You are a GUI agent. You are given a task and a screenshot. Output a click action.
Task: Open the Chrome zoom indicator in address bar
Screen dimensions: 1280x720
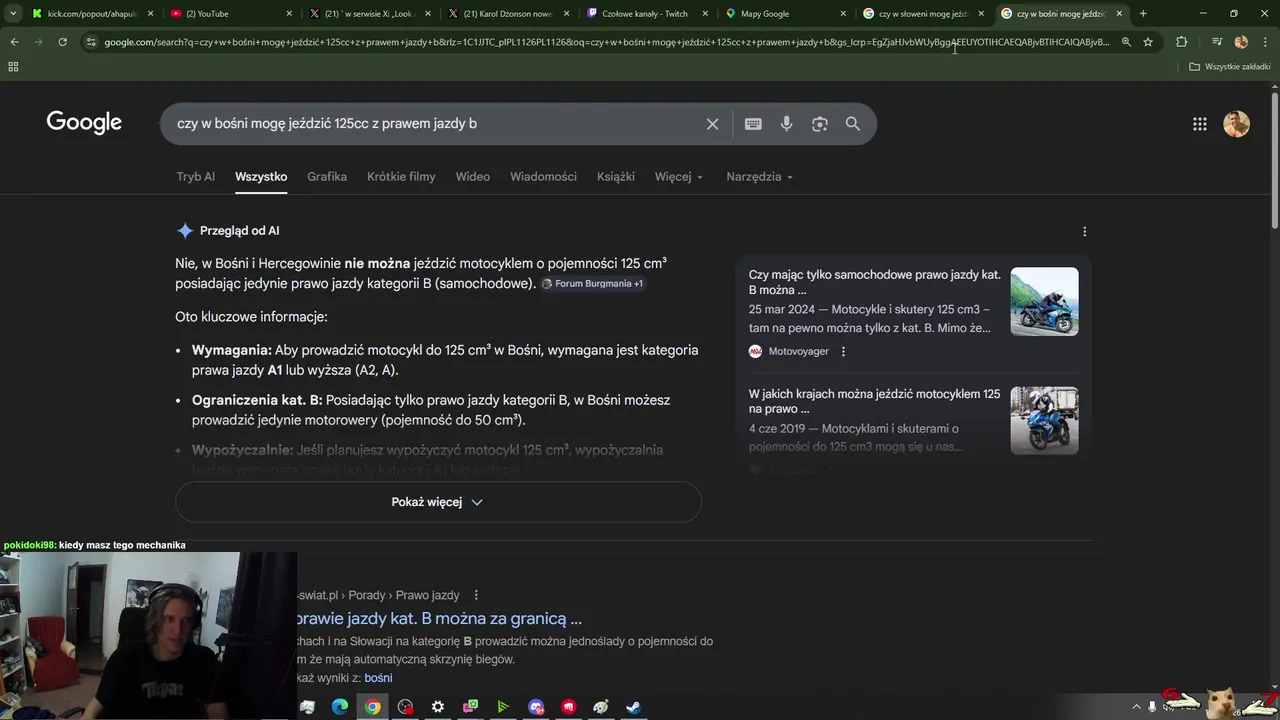(1126, 42)
